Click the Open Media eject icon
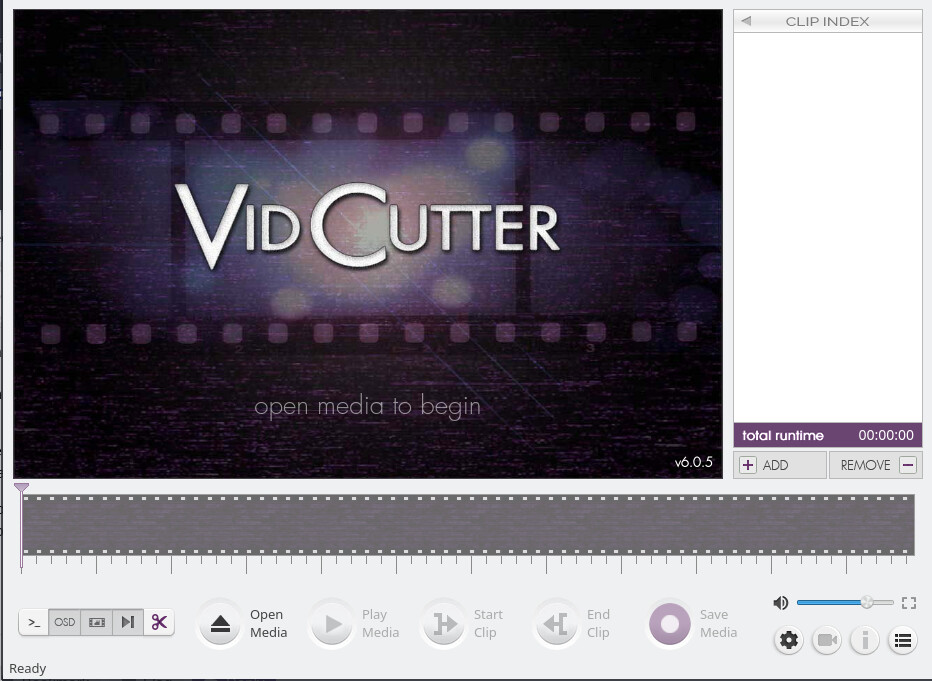 point(221,624)
